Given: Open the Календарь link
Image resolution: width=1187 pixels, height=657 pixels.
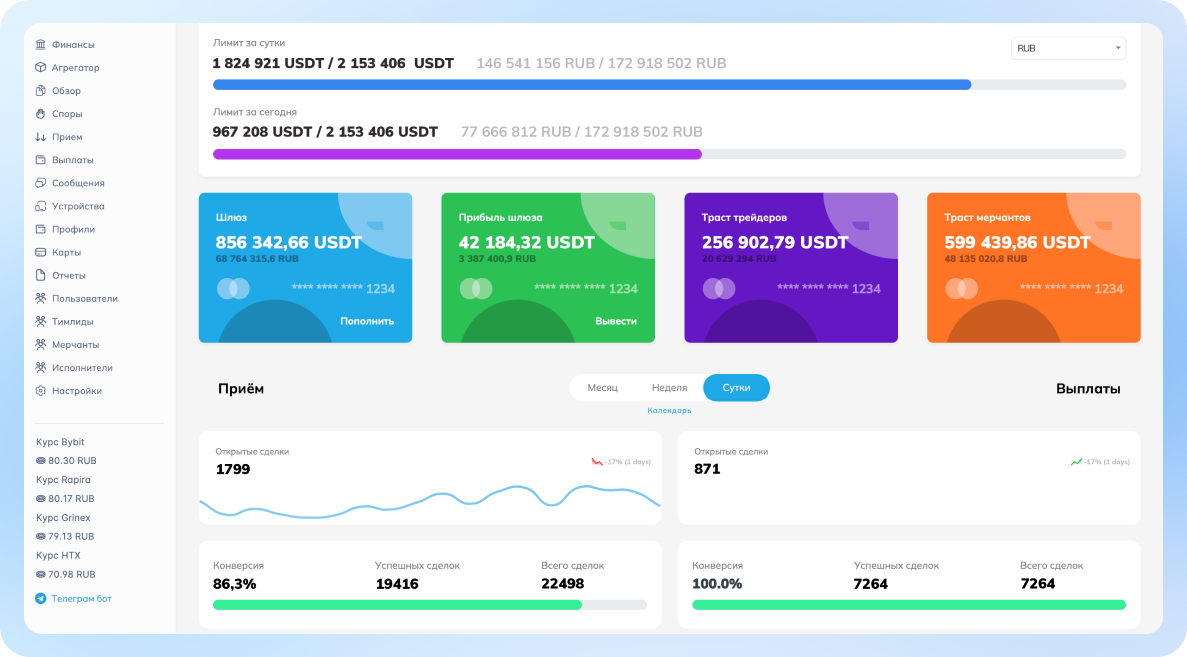Looking at the screenshot, I should click(669, 410).
